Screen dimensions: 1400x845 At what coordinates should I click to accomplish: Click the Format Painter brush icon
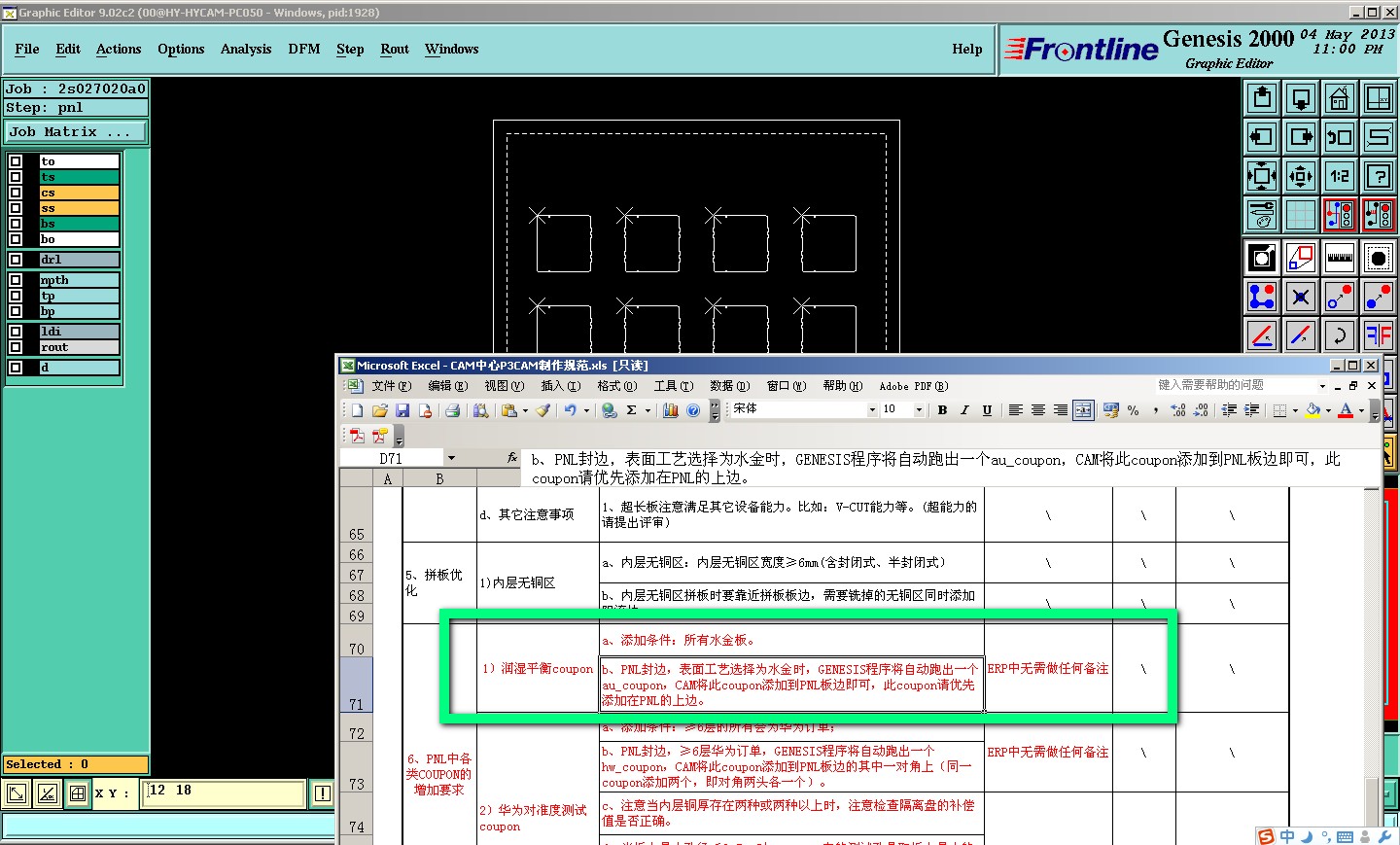tap(542, 410)
